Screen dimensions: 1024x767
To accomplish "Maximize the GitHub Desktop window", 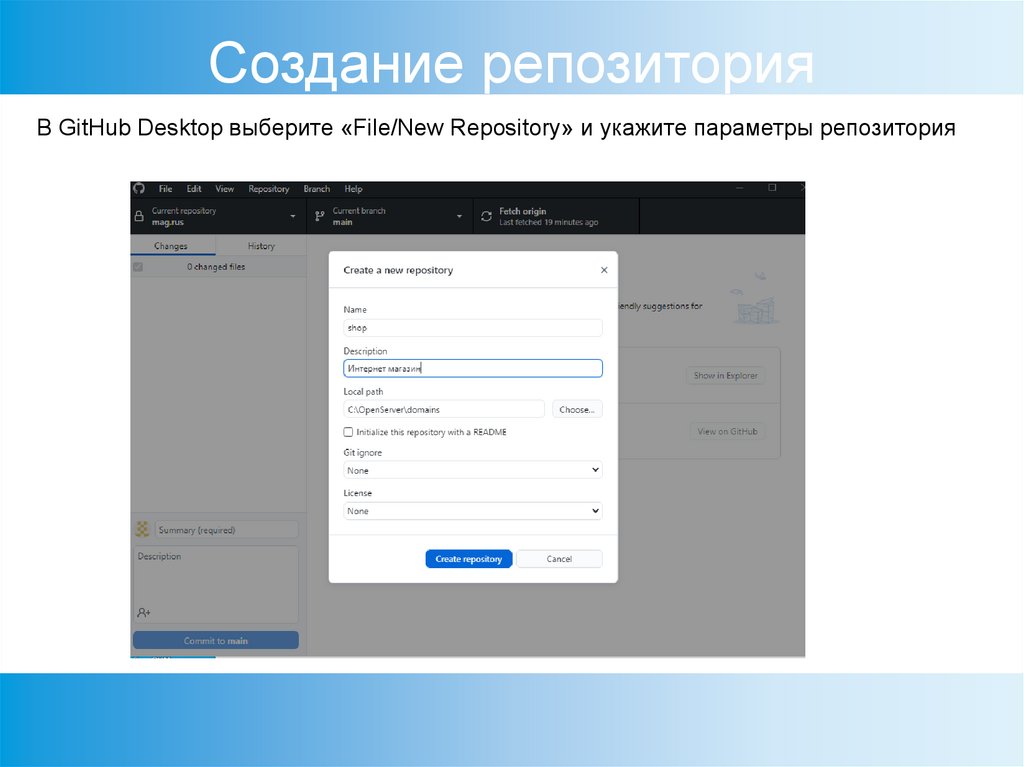I will [x=773, y=188].
